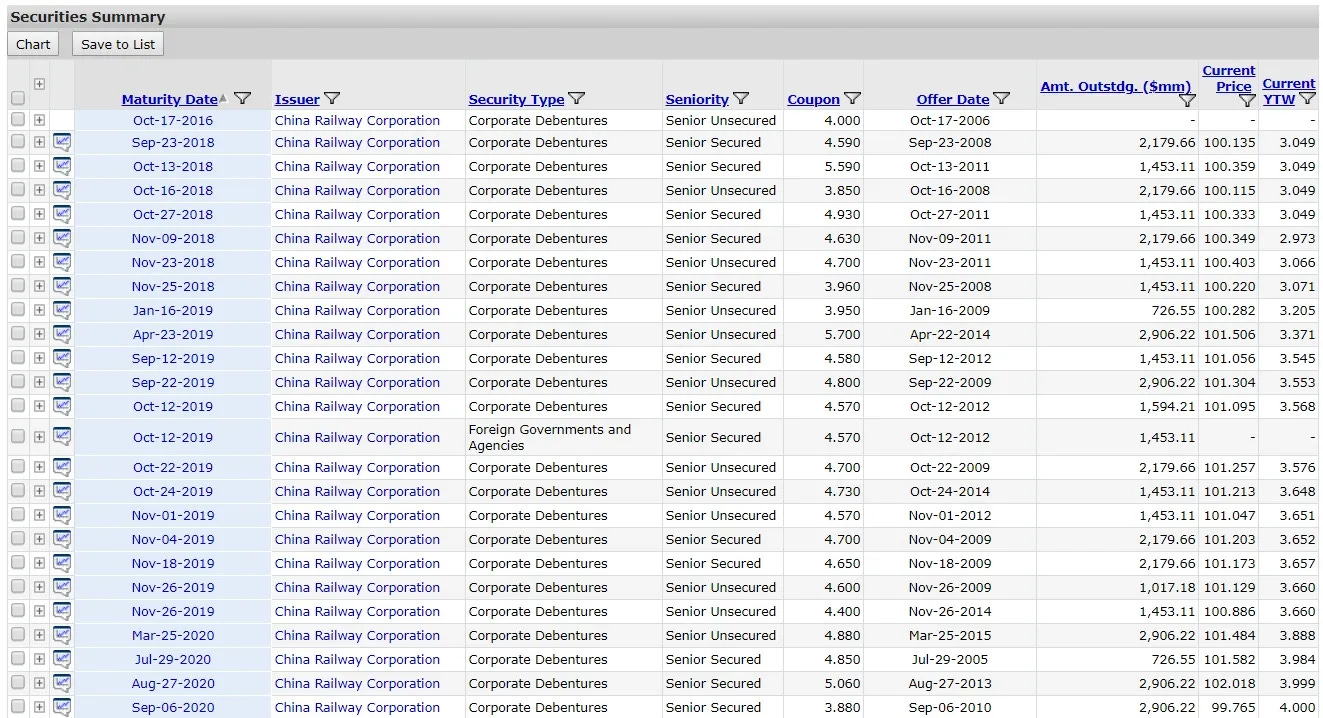Expand the Oct-13-2018 row details
The image size is (1323, 718).
point(39,166)
